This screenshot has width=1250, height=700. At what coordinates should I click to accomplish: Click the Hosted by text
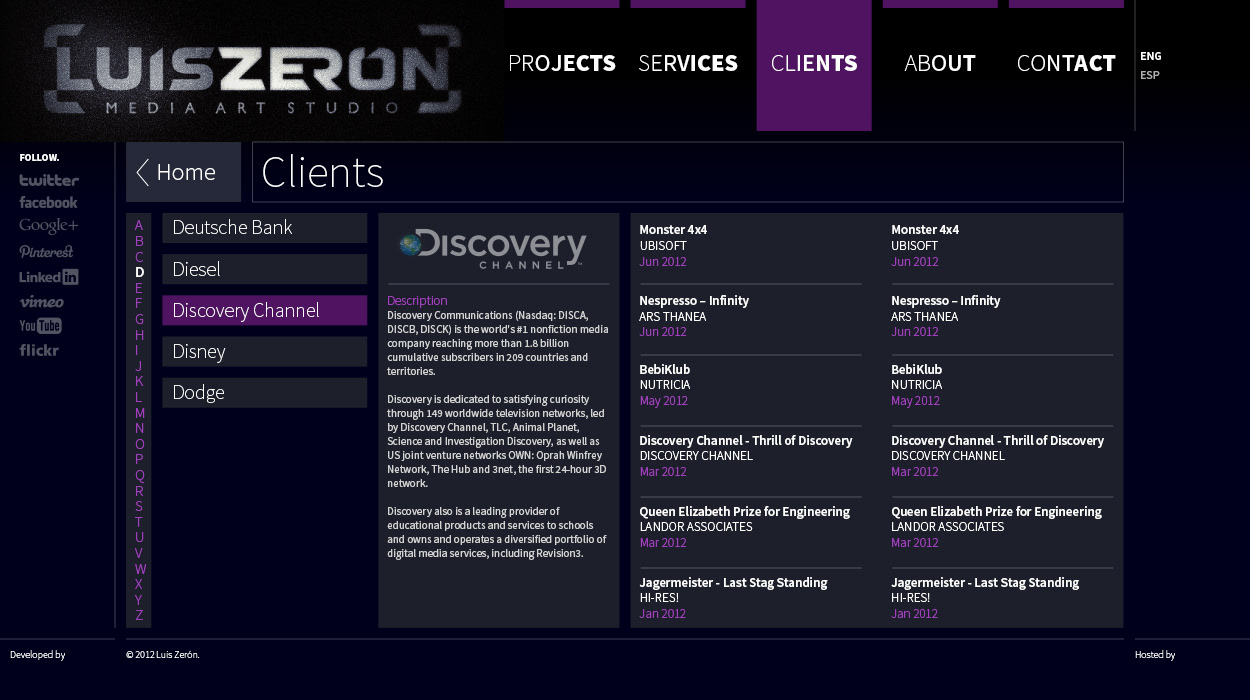pos(1155,655)
